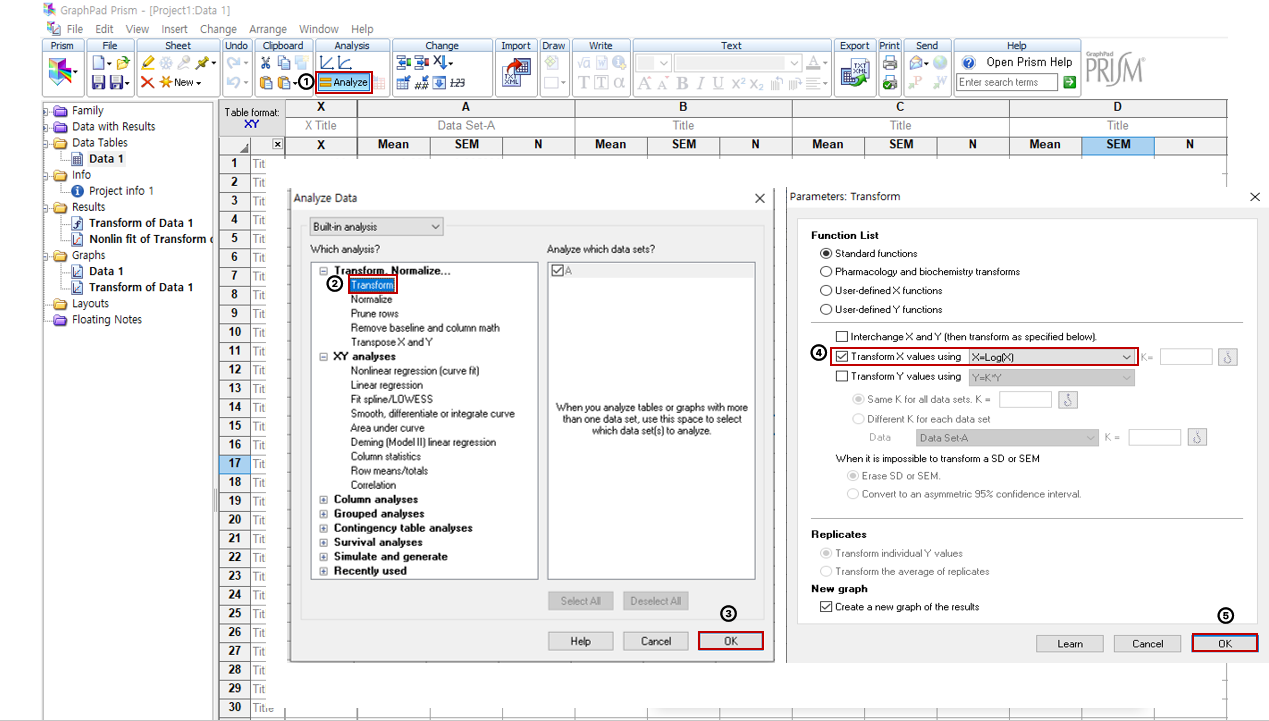Click the Send by email envelope icon
The width and height of the screenshot is (1269, 721).
tap(916, 62)
